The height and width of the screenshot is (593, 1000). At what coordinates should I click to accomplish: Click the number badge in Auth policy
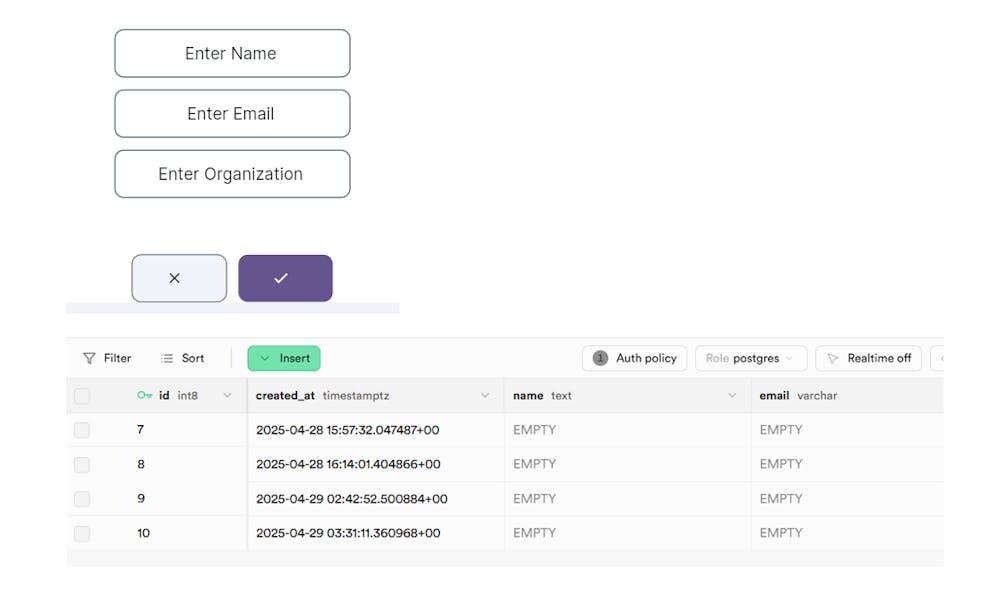click(600, 358)
